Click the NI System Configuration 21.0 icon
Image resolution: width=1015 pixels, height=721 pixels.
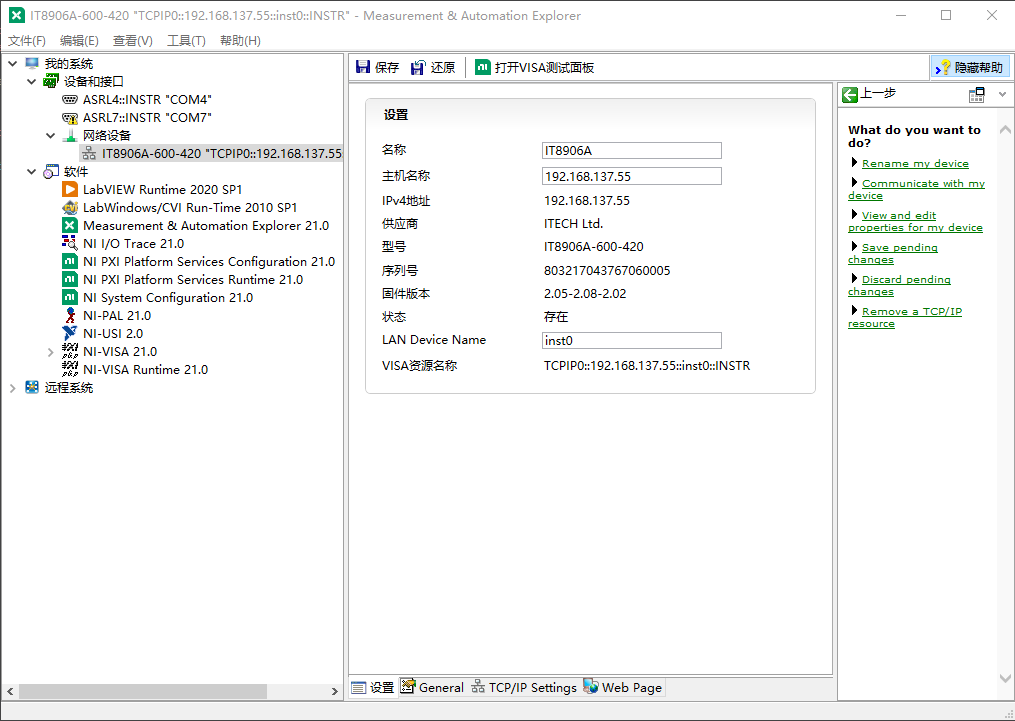[70, 298]
